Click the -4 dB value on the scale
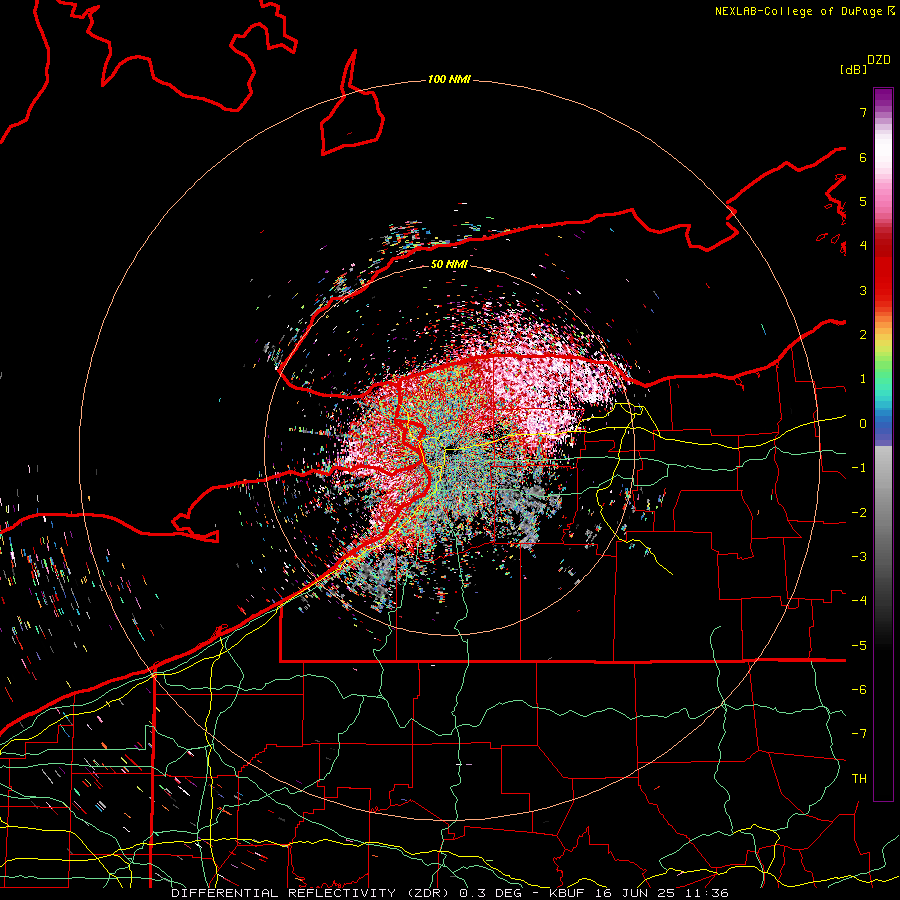This screenshot has width=900, height=900. [859, 601]
